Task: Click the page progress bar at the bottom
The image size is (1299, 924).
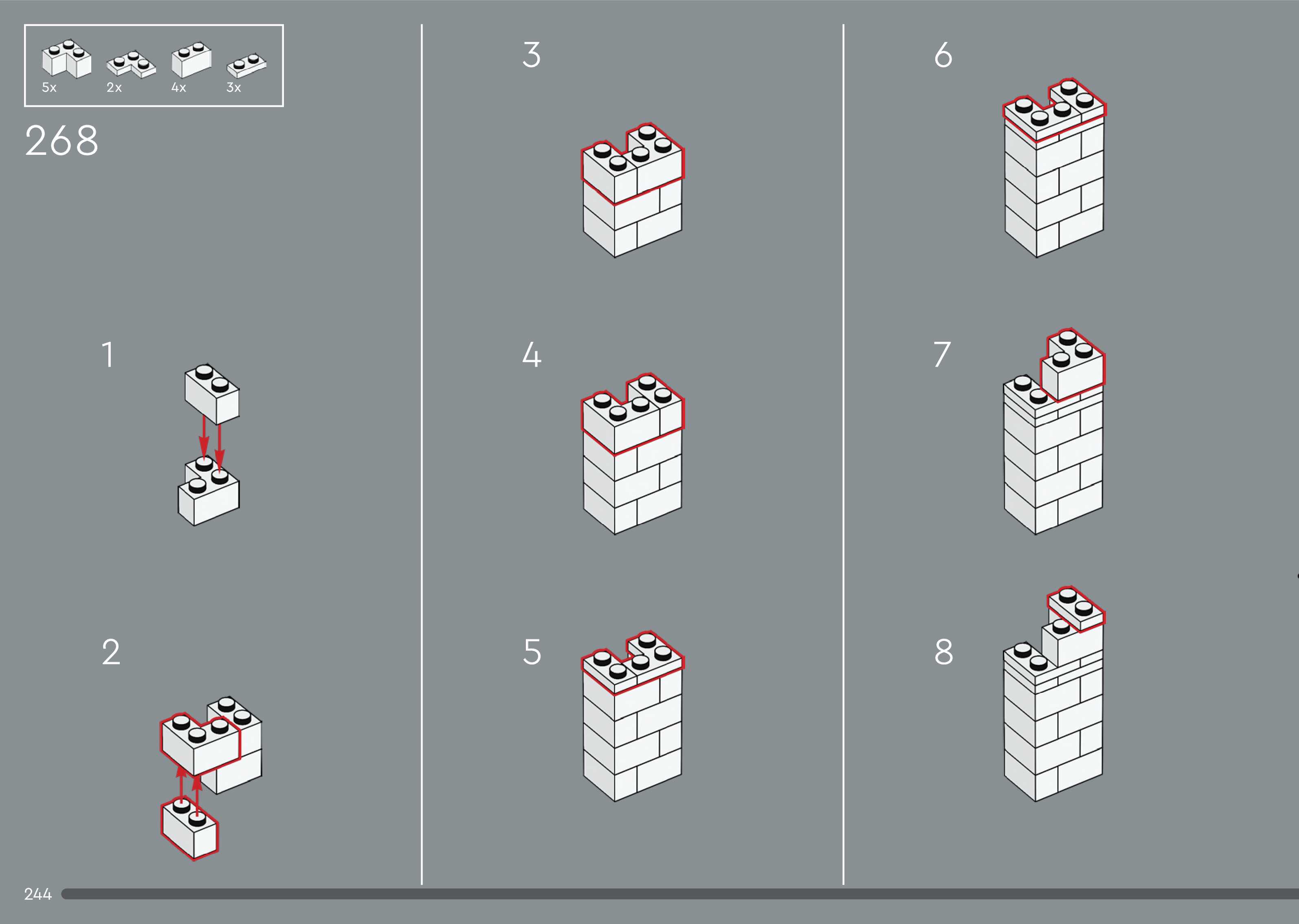Action: [x=680, y=894]
